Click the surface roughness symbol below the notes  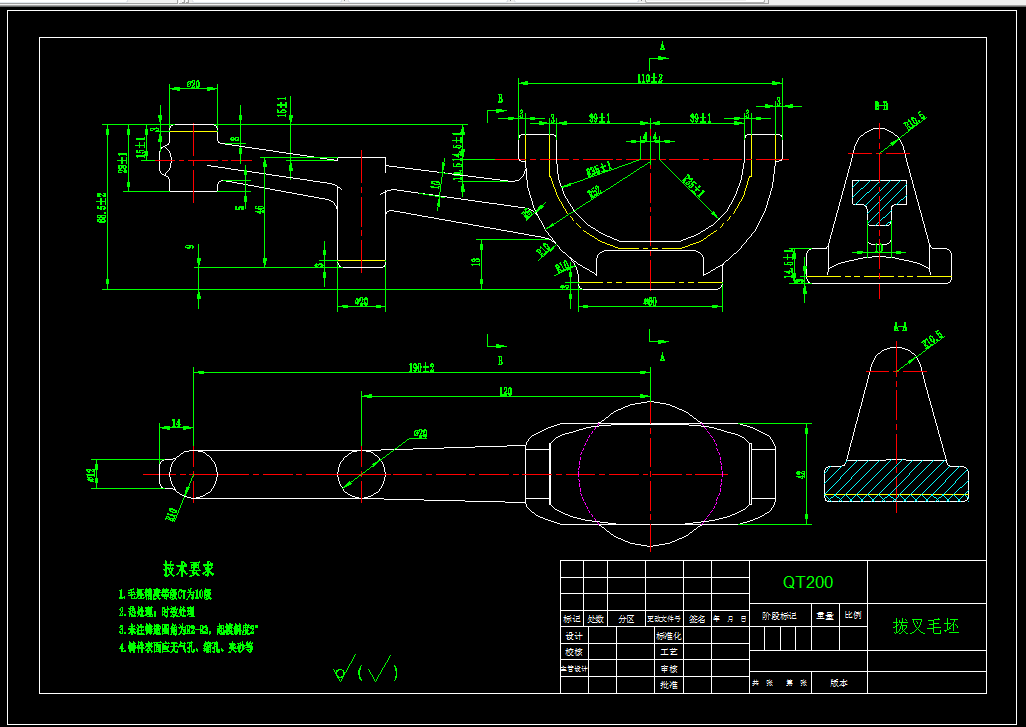(x=365, y=669)
